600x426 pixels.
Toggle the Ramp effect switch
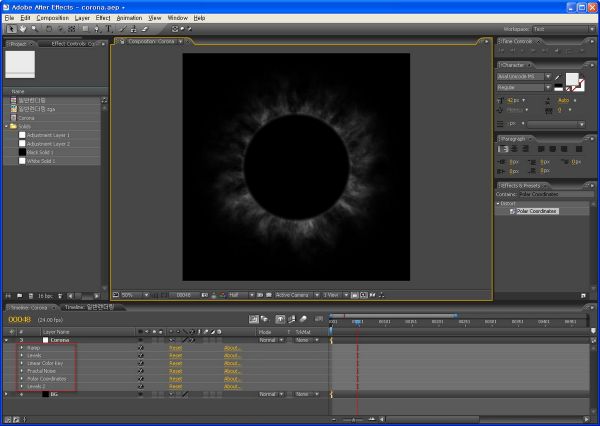tap(140, 348)
